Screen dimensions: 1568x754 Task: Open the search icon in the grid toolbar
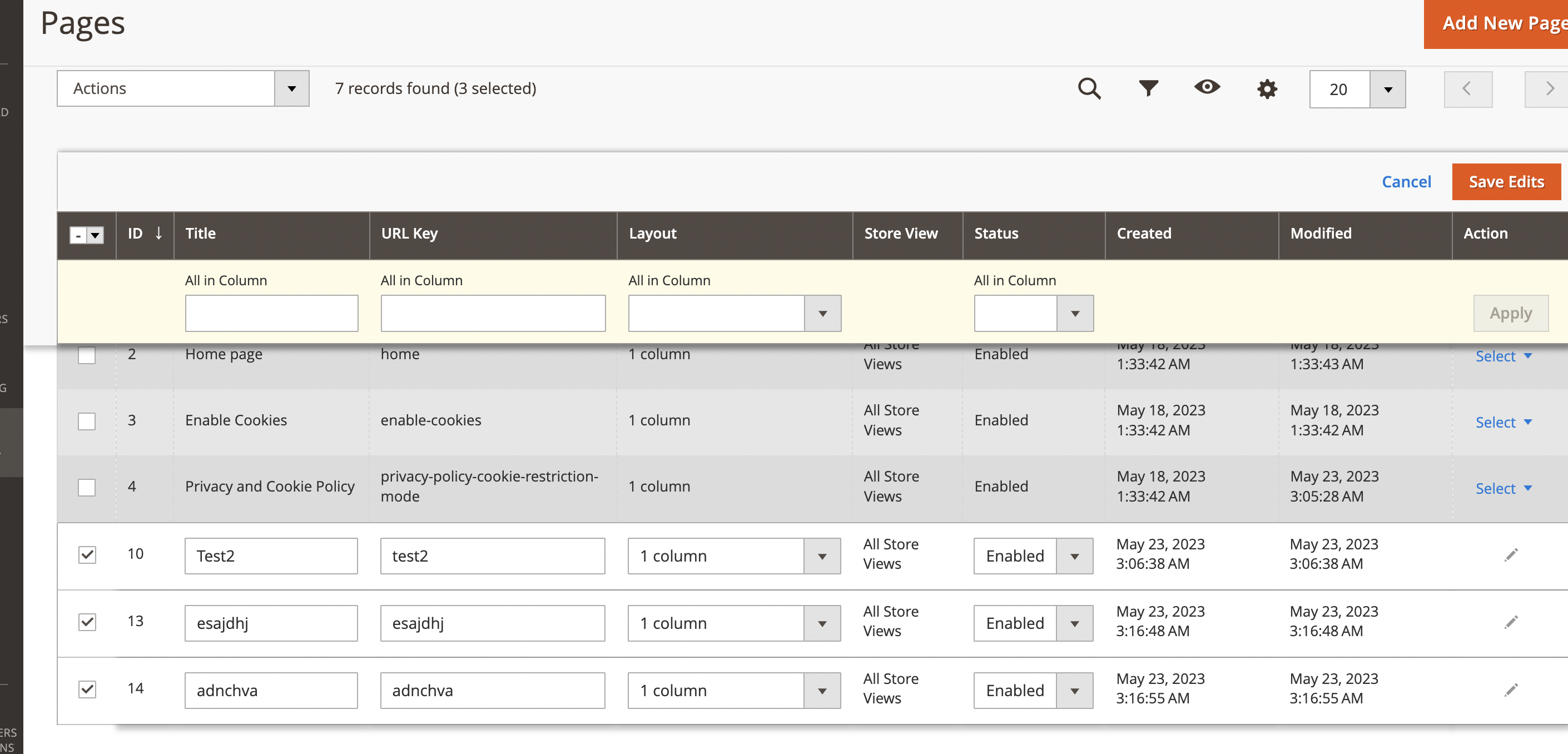1089,89
